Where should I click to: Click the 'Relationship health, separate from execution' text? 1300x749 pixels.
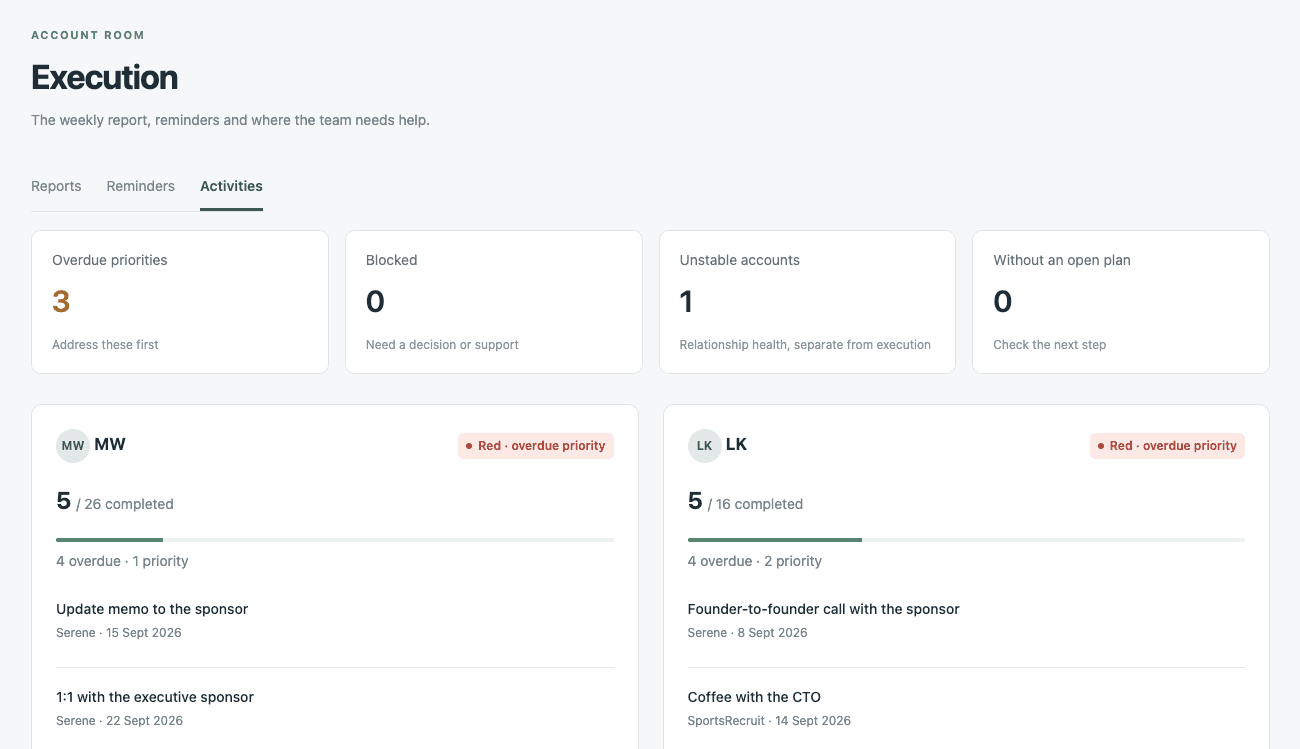805,345
